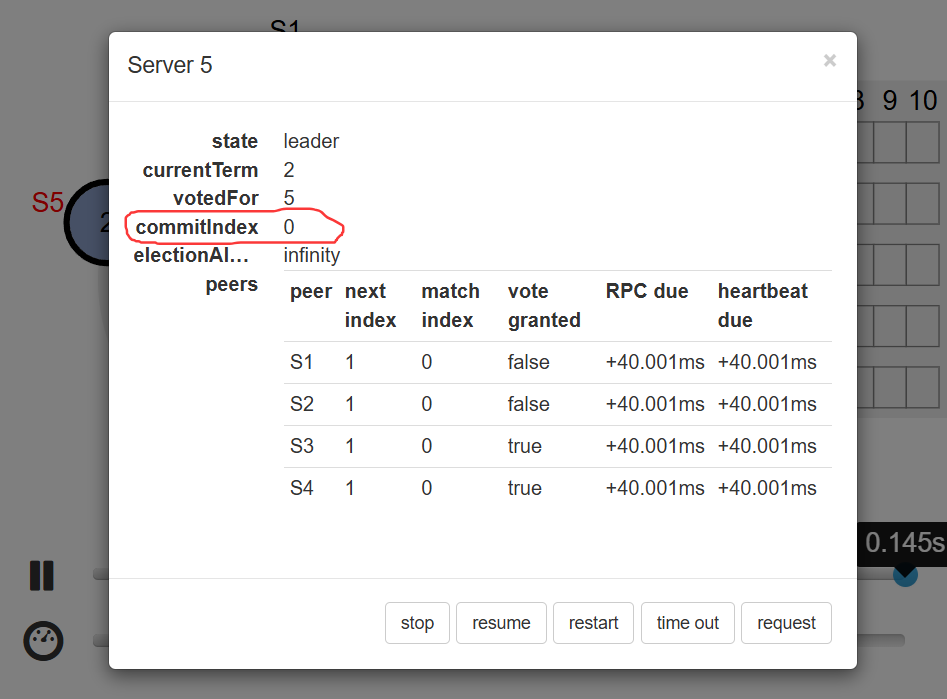Click the state value leader
This screenshot has height=699, width=947.
coord(311,141)
